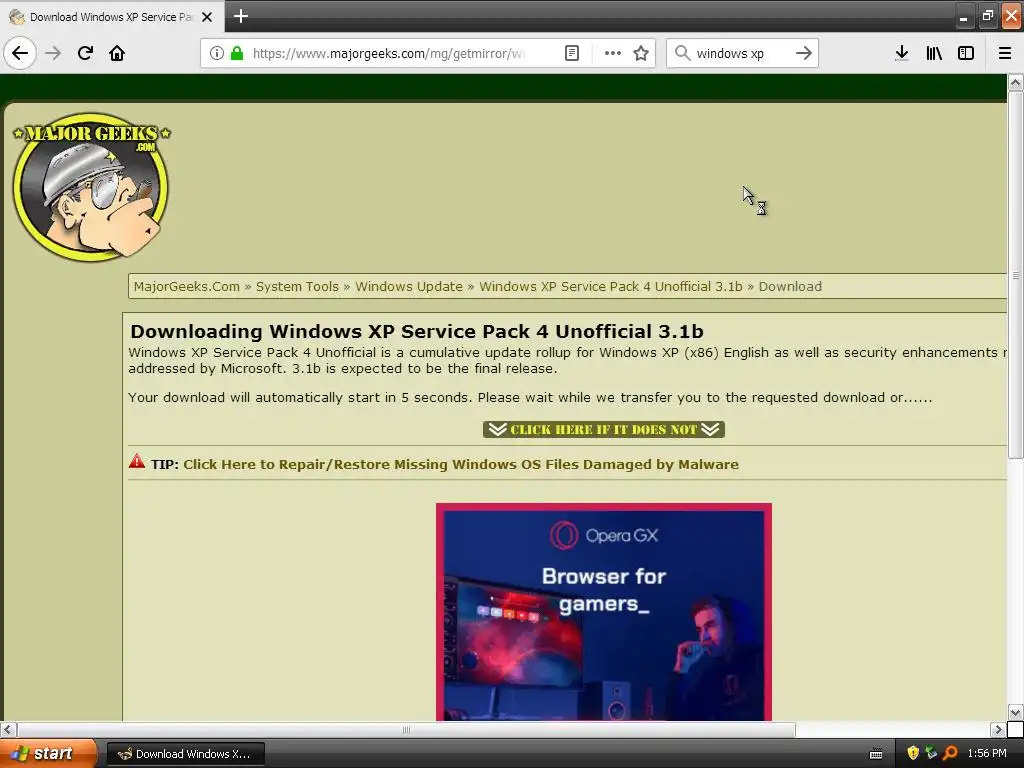Click the horizontal scrollbar left arrow
This screenshot has width=1024, height=768.
click(8, 729)
